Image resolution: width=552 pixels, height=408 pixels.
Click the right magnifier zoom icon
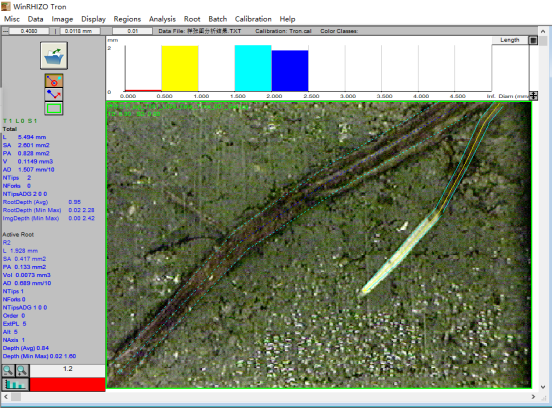[x=22, y=370]
